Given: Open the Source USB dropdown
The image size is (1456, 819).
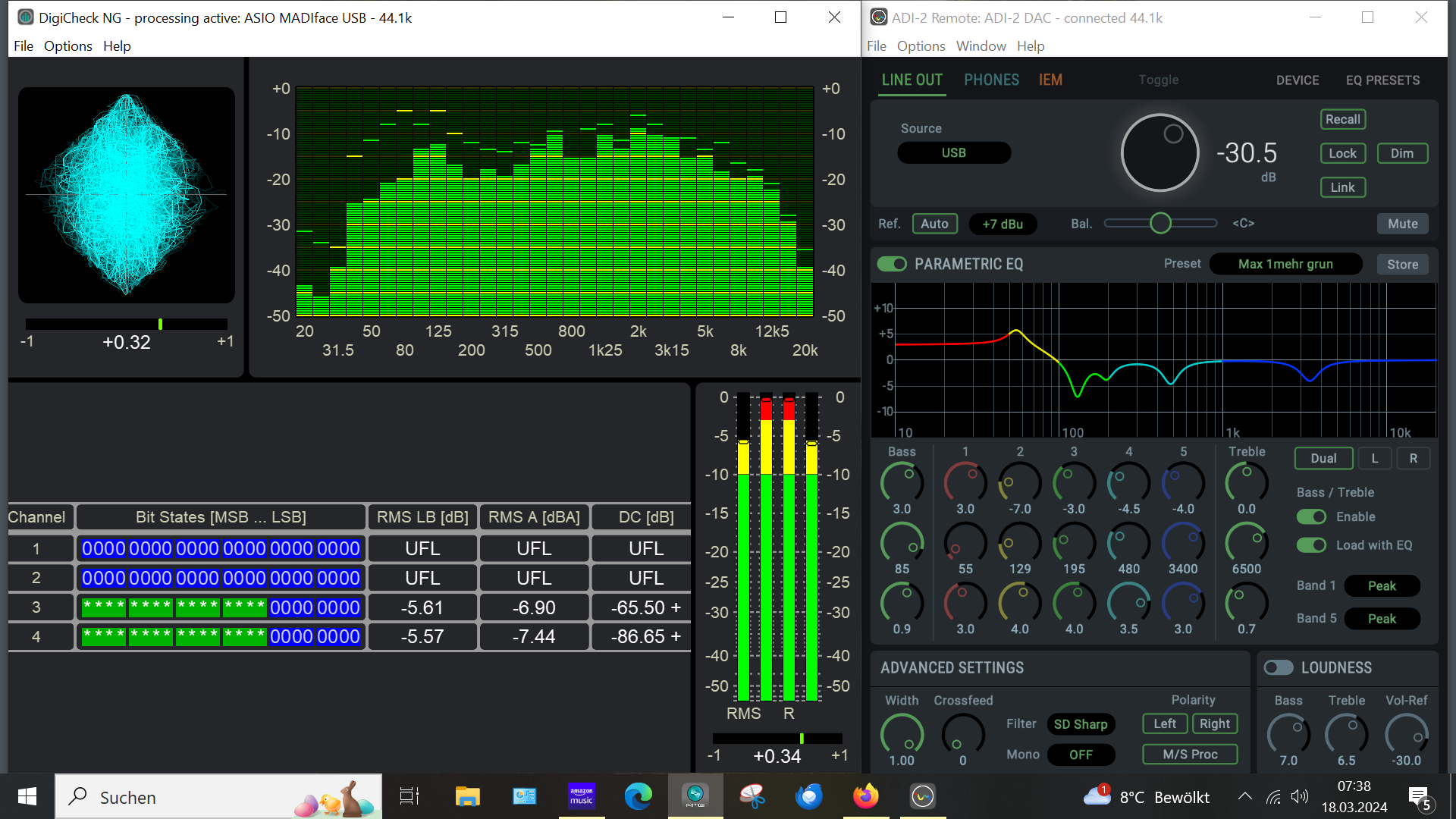Looking at the screenshot, I should pos(954,152).
